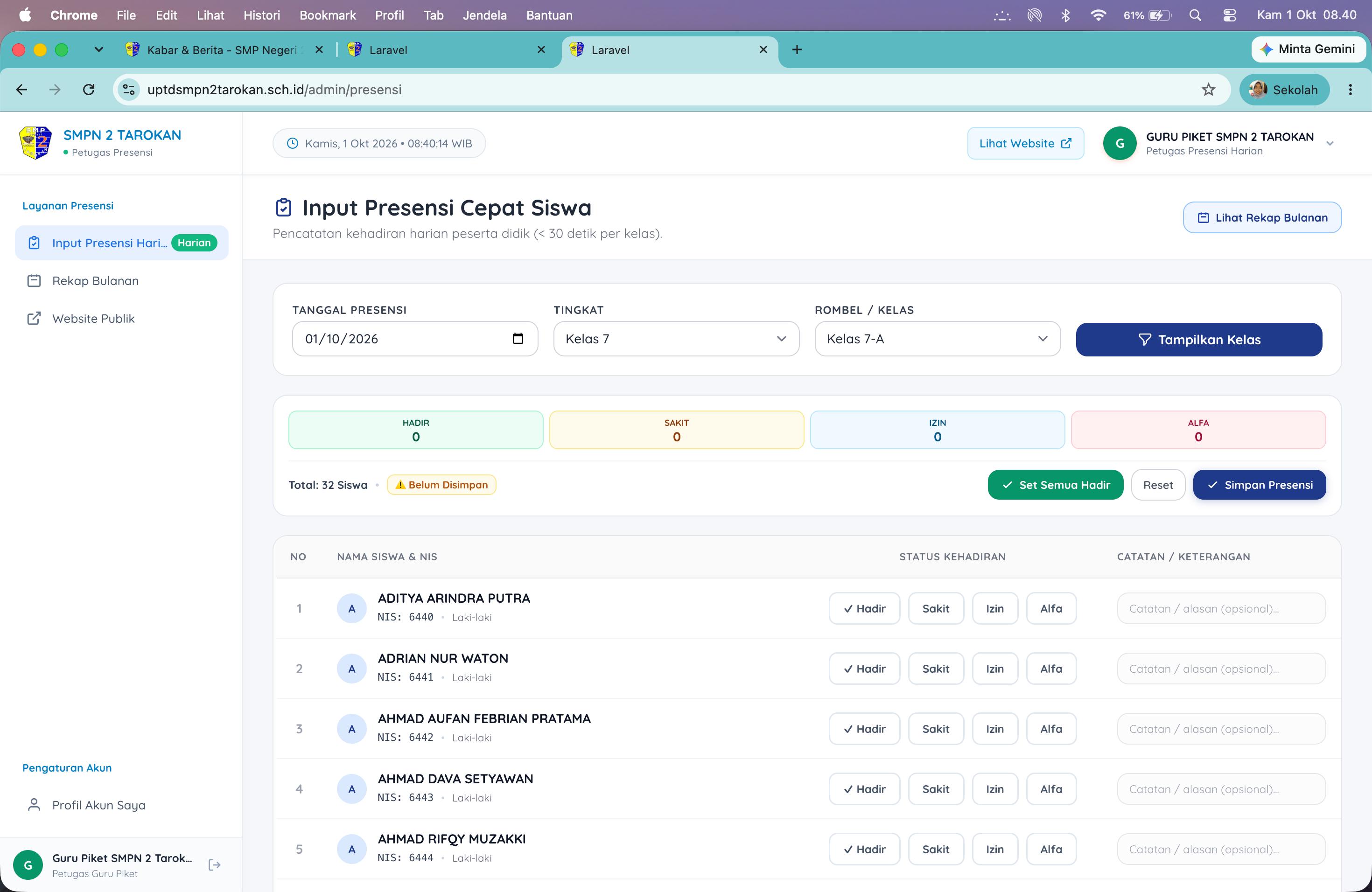This screenshot has width=1372, height=892.
Task: Mark Ahmad Aufan Febrian Pratama as Izin
Action: [x=994, y=729]
